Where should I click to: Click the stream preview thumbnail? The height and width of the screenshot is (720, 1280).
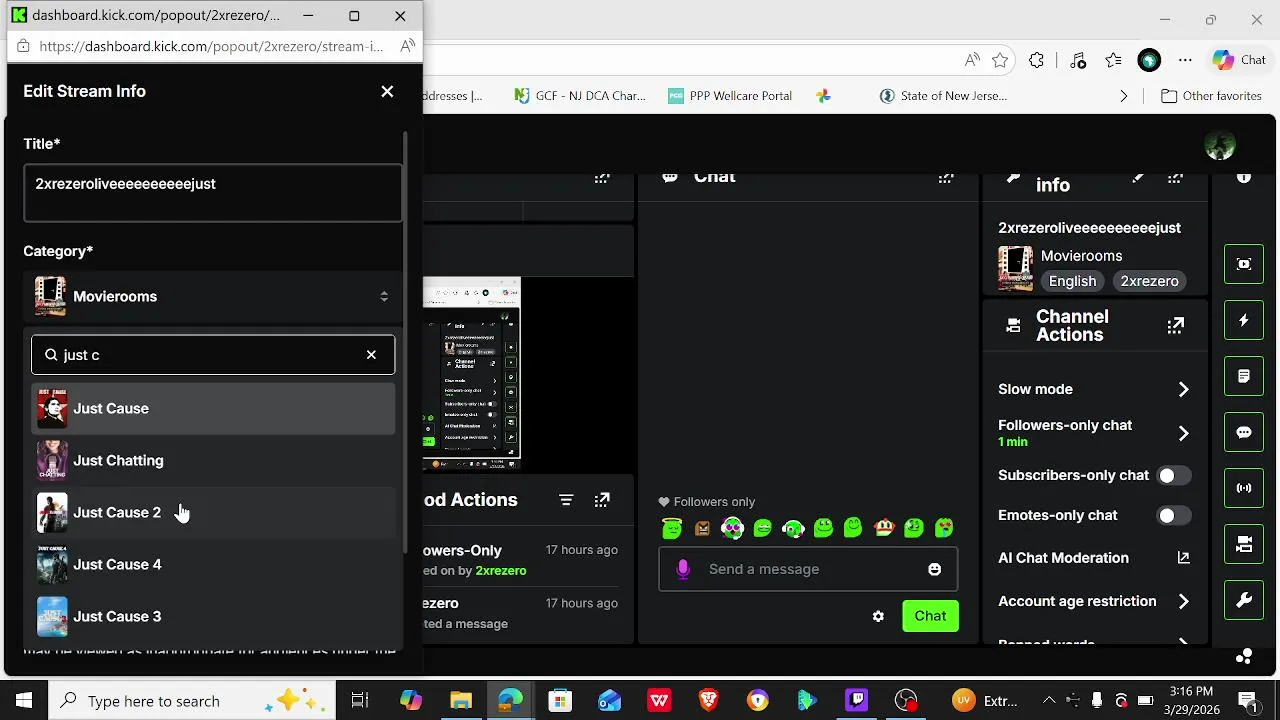pos(471,374)
